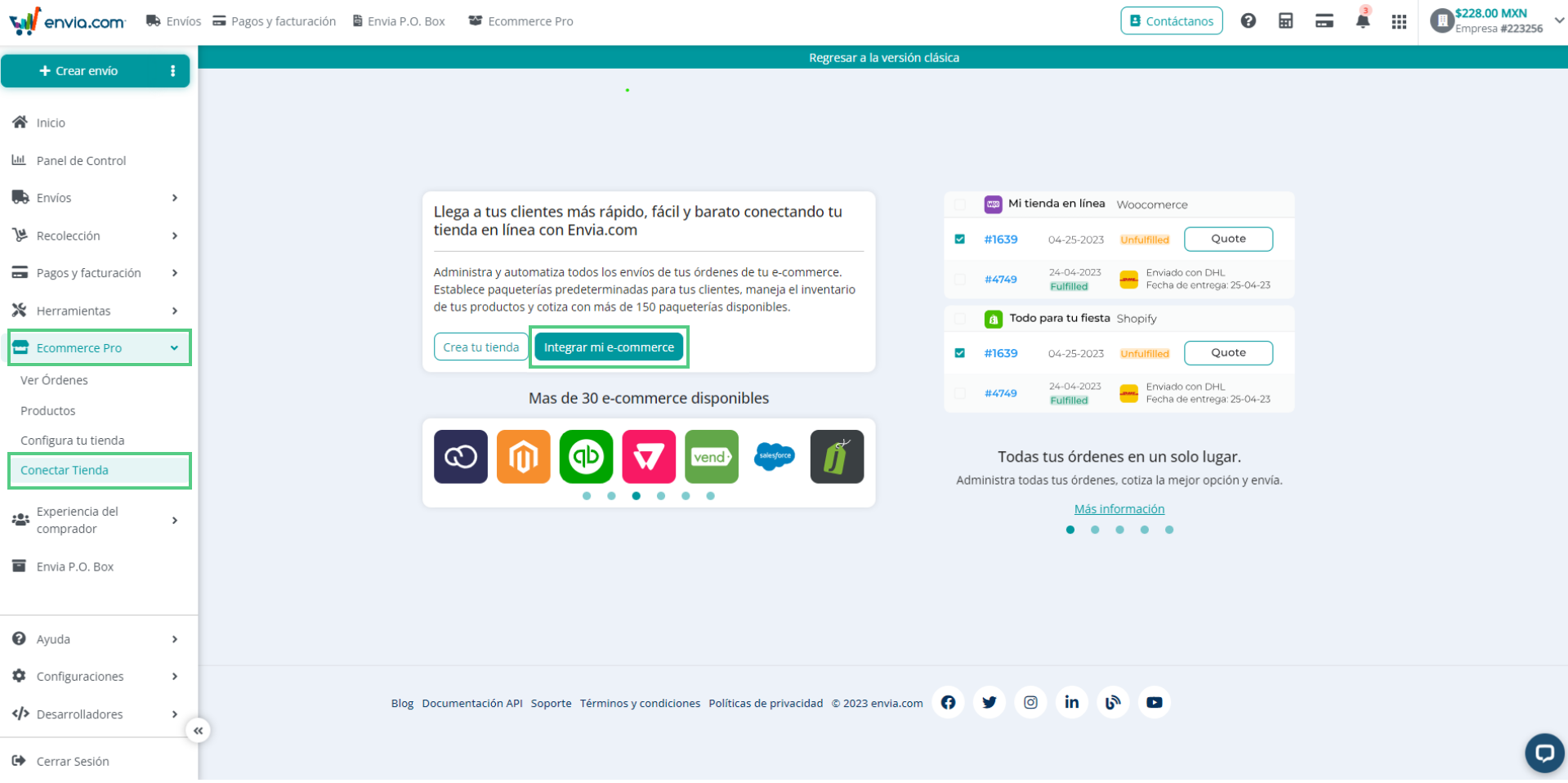
Task: Open the notifications bell with 3 alerts
Action: (1362, 21)
